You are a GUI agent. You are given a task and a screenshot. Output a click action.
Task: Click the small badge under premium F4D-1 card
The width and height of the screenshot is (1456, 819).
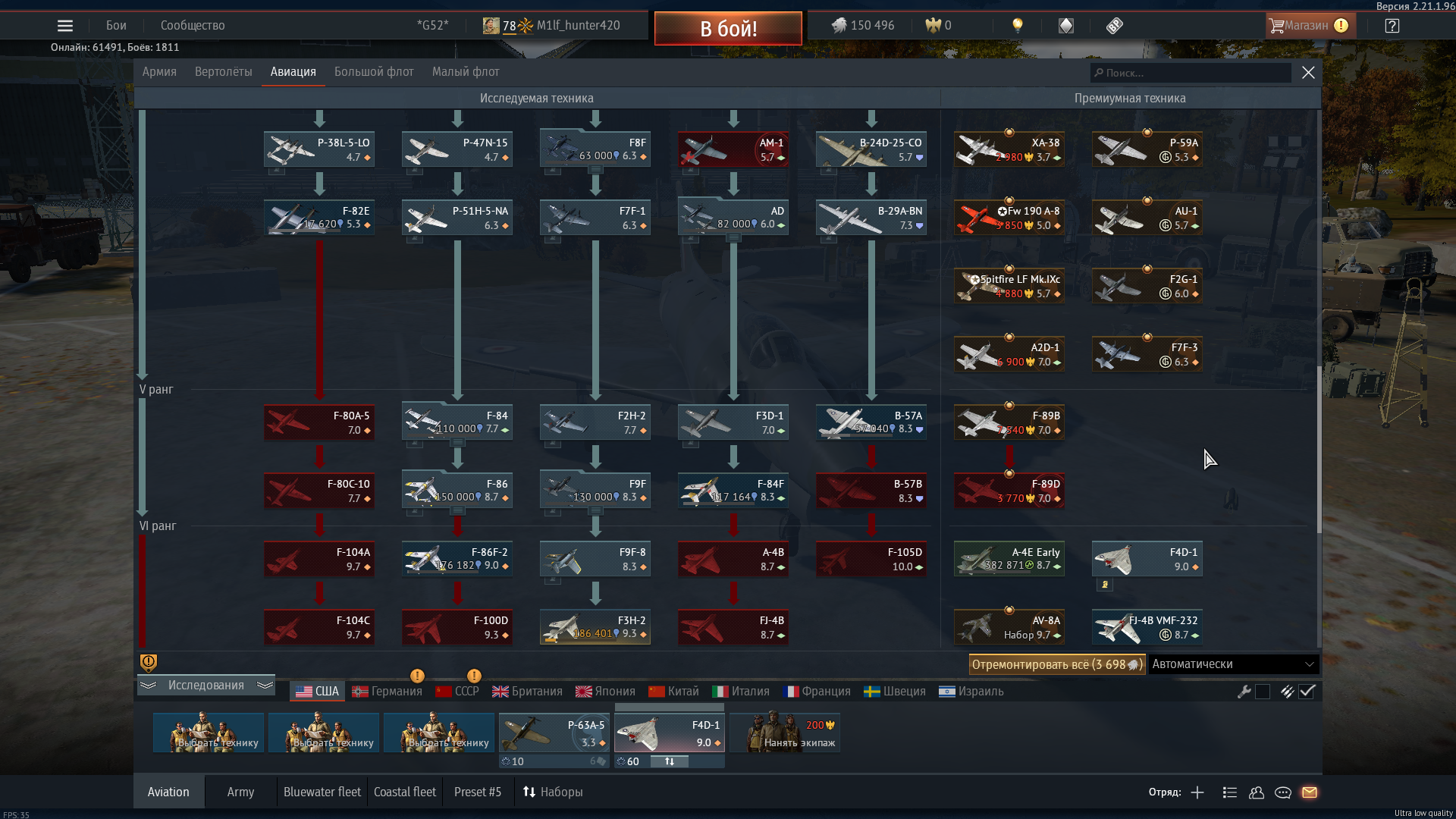[x=1105, y=585]
